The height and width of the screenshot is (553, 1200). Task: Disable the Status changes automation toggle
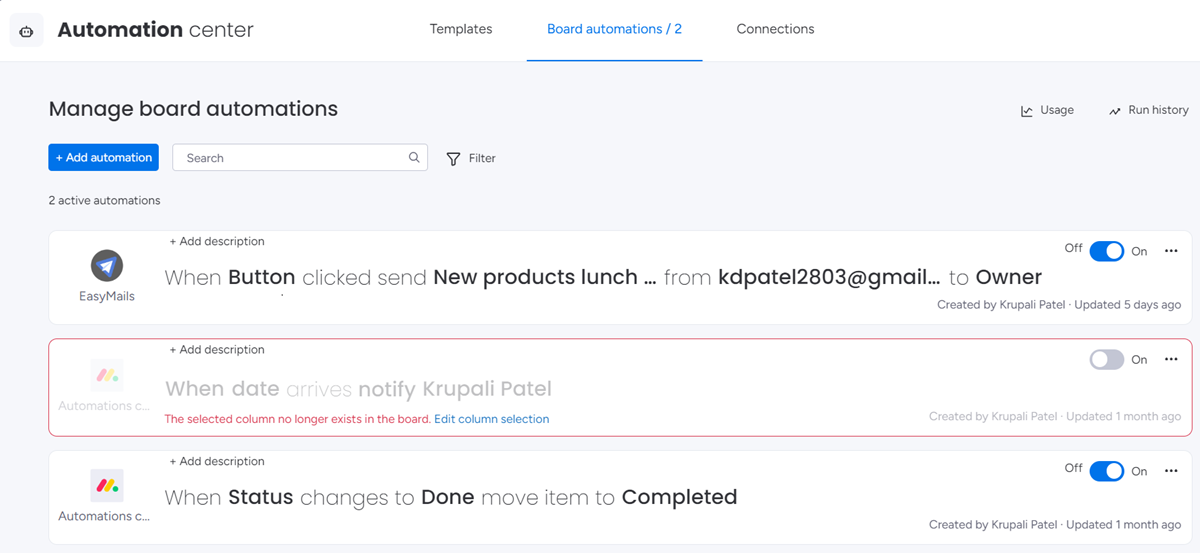[x=1107, y=471]
